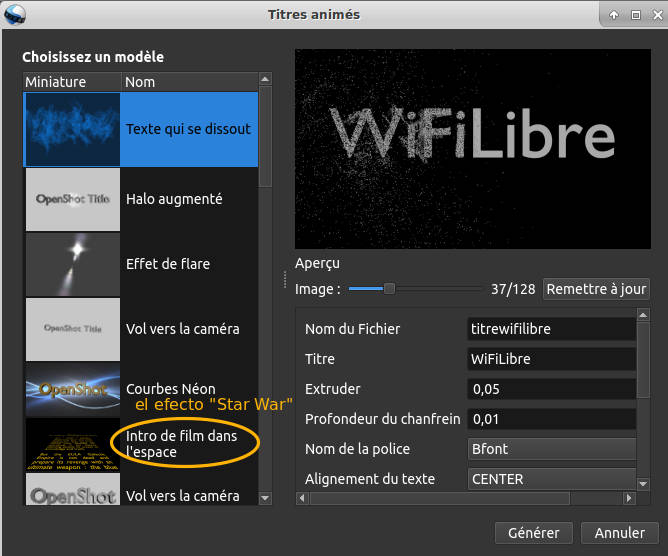Viewport: 668px width, 556px height.
Task: Click the window shade up-arrow button
Action: 614,15
